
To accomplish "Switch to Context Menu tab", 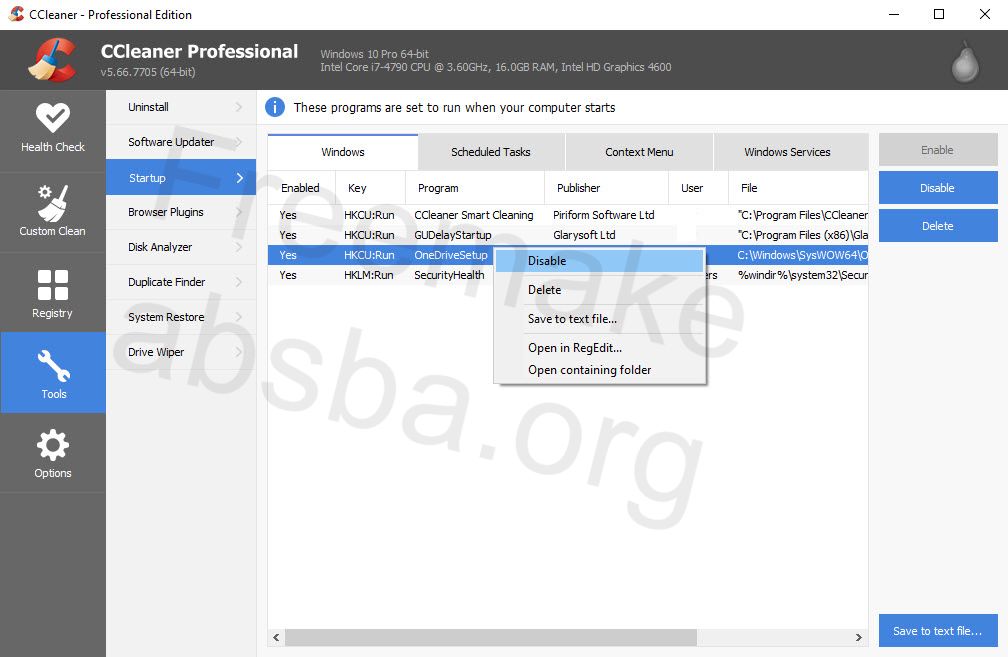I will point(639,152).
